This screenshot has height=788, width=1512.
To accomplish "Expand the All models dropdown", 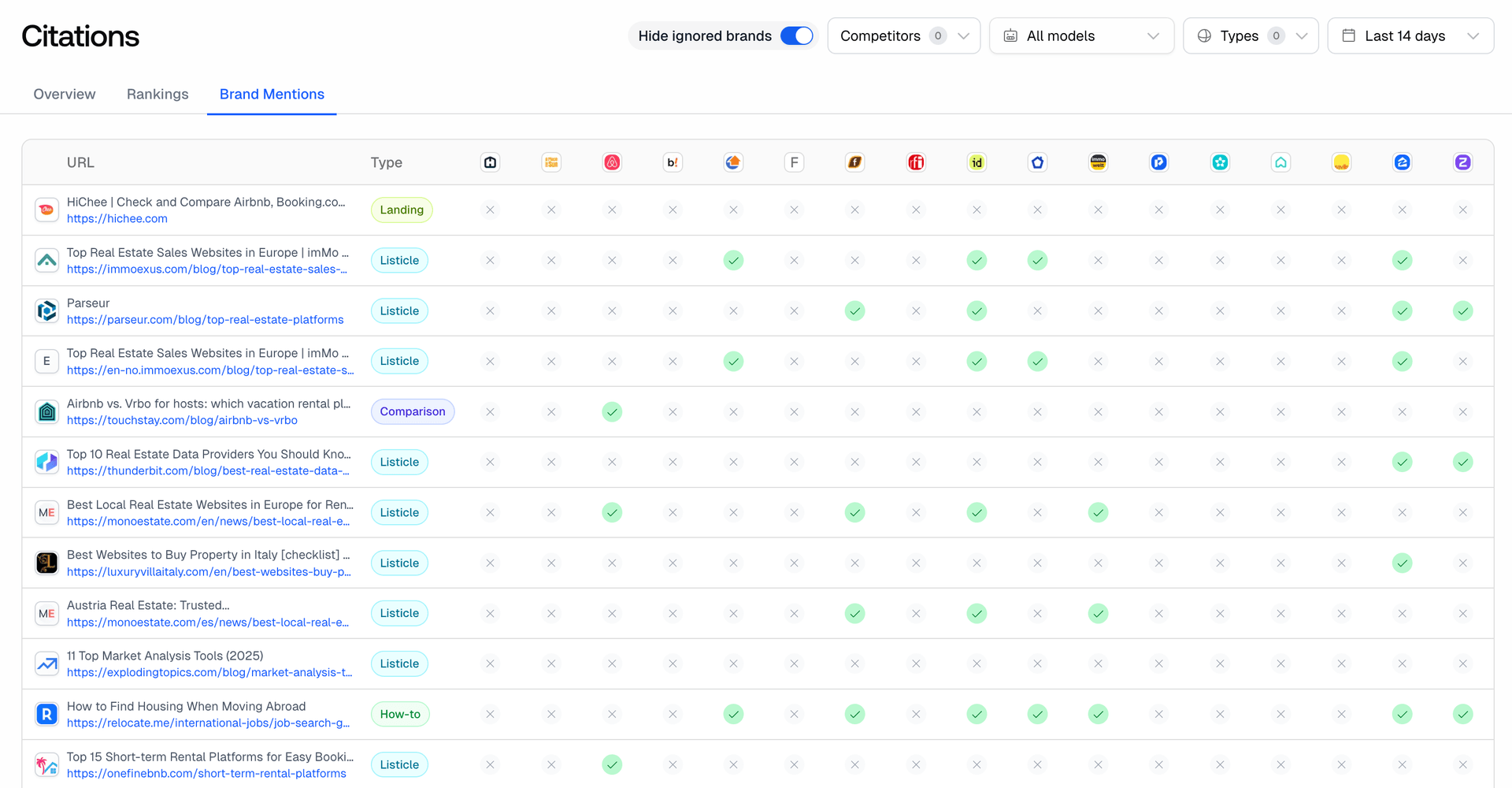I will 1081,35.
